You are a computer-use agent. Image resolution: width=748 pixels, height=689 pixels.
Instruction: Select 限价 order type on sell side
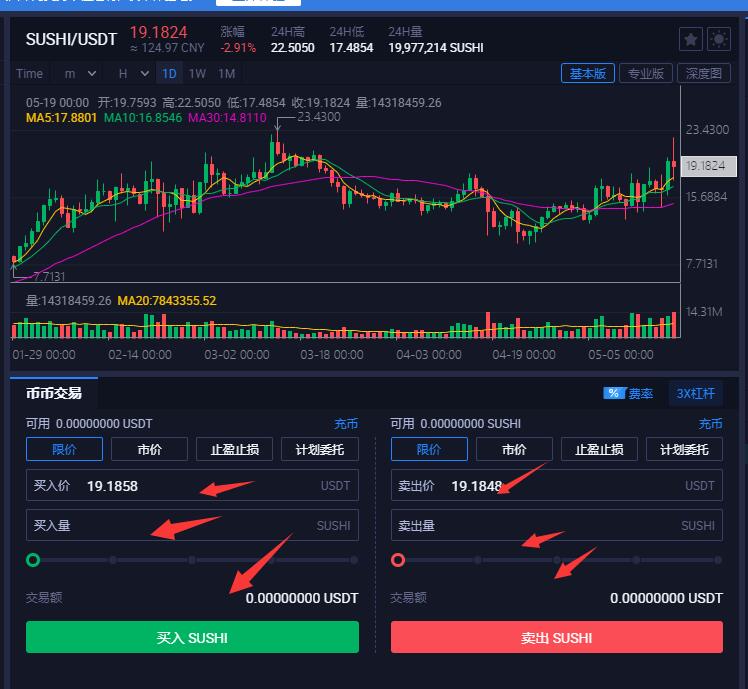coord(429,449)
